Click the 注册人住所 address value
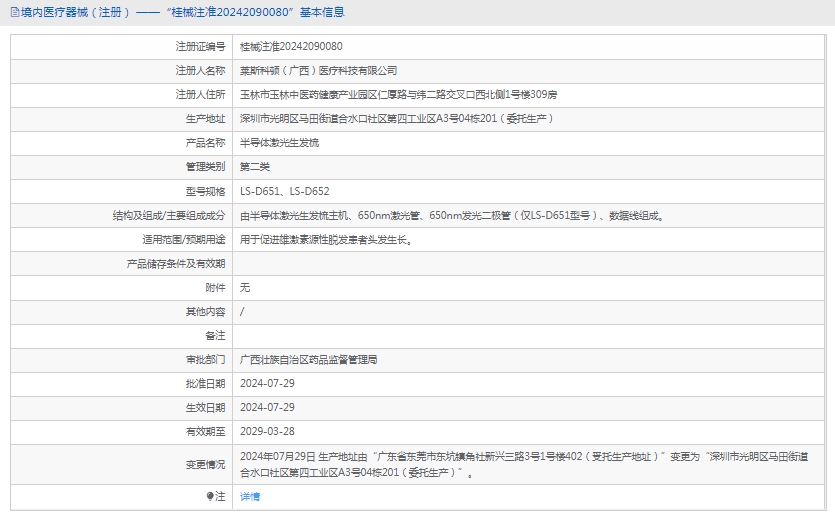Viewport: 835px width, 518px height. (398, 94)
